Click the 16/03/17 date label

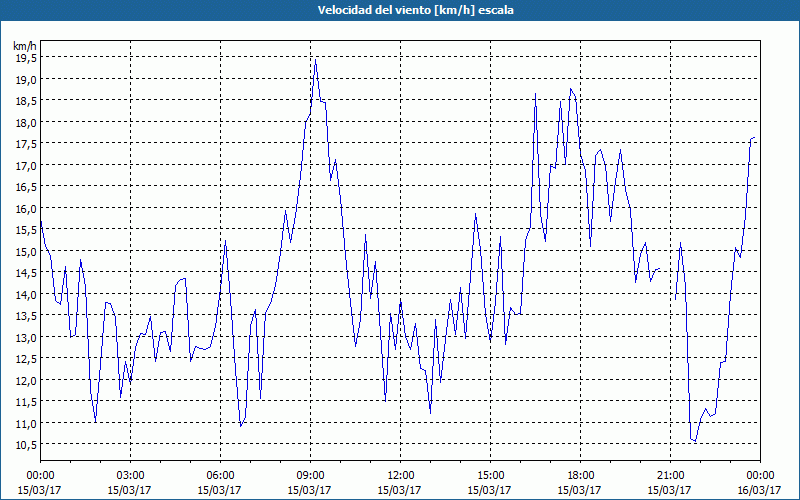coord(760,490)
